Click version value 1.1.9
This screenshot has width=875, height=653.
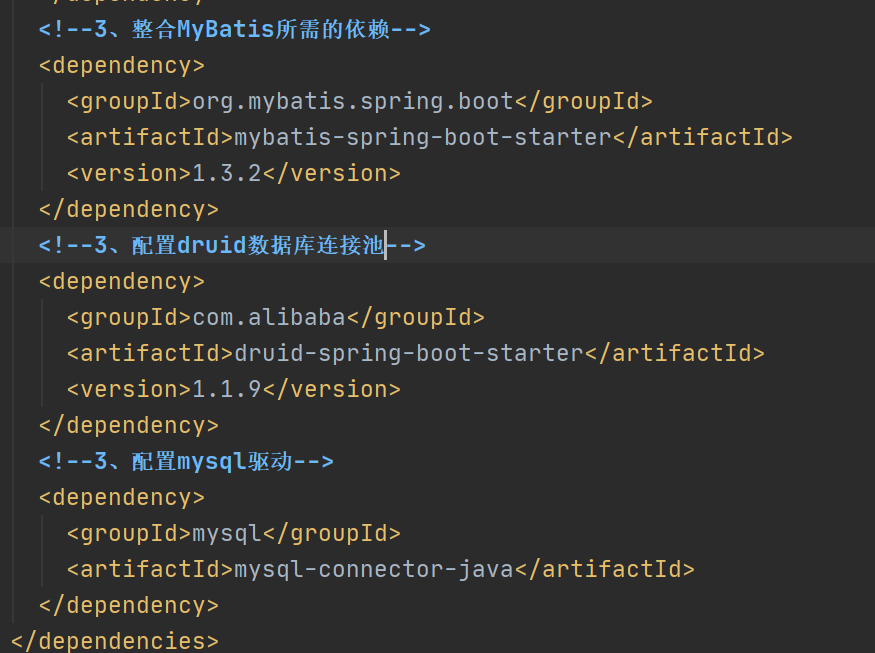(227, 390)
